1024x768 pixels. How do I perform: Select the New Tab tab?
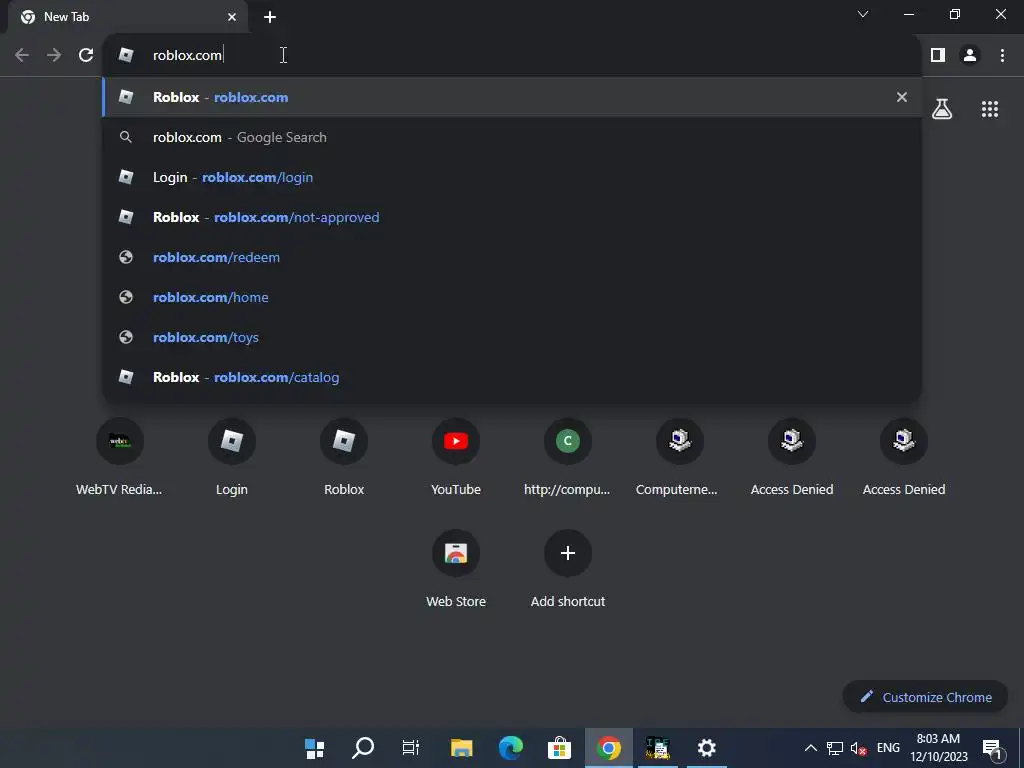tap(128, 17)
